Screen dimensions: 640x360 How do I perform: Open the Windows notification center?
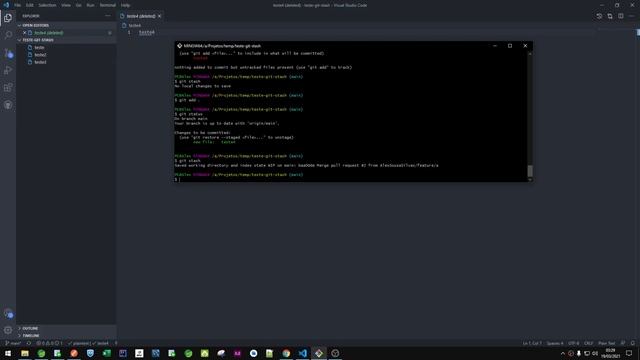pyautogui.click(x=629, y=353)
